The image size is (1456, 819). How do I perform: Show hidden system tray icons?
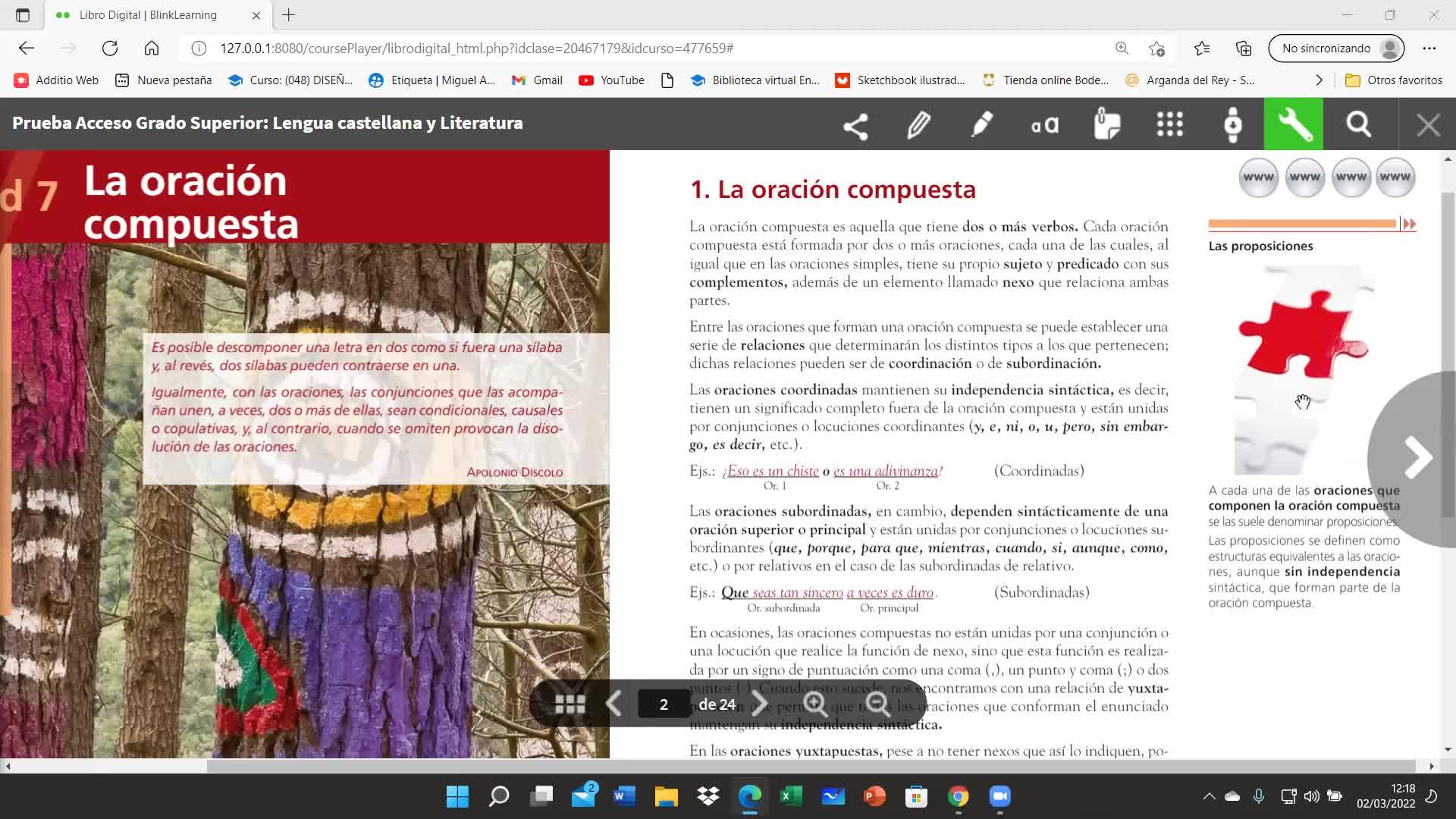pyautogui.click(x=1209, y=796)
